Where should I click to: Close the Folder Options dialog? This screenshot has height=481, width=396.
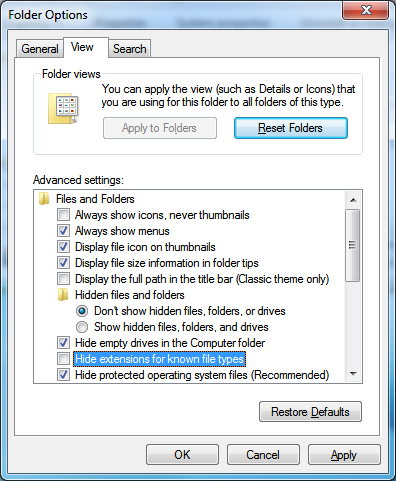pyautogui.click(x=365, y=10)
